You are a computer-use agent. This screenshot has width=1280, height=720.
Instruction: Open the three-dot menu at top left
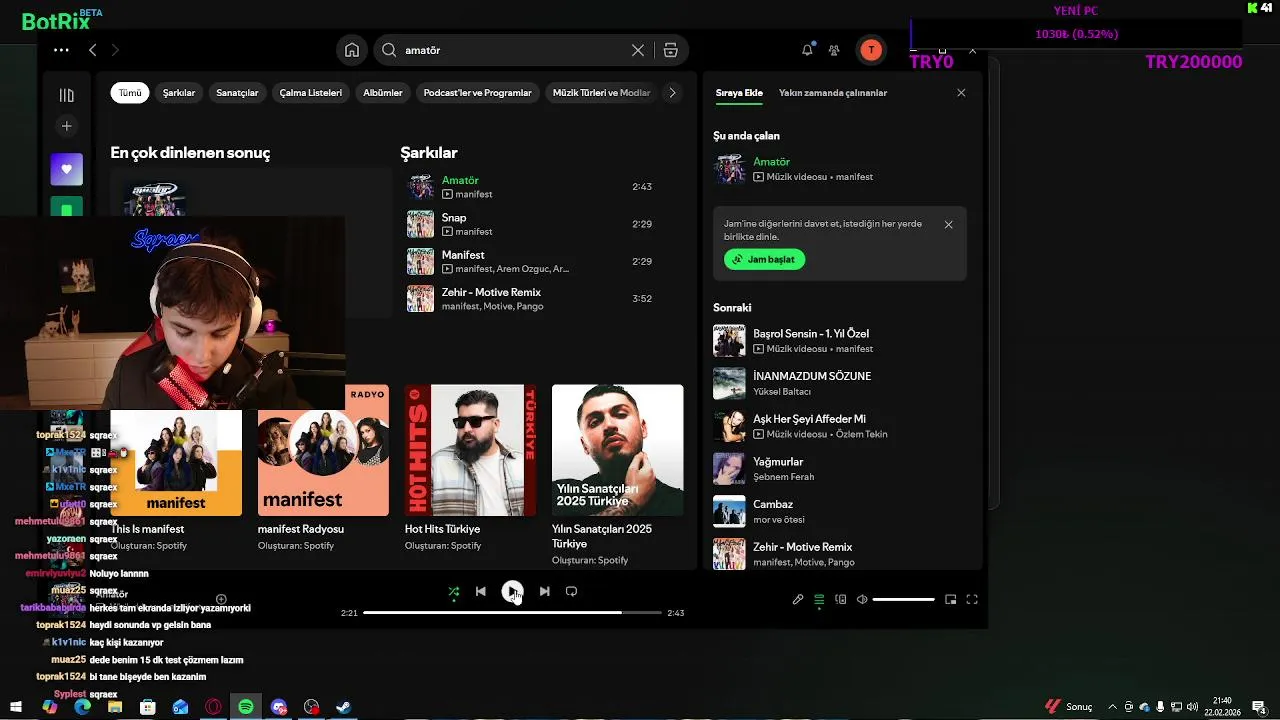click(x=61, y=50)
